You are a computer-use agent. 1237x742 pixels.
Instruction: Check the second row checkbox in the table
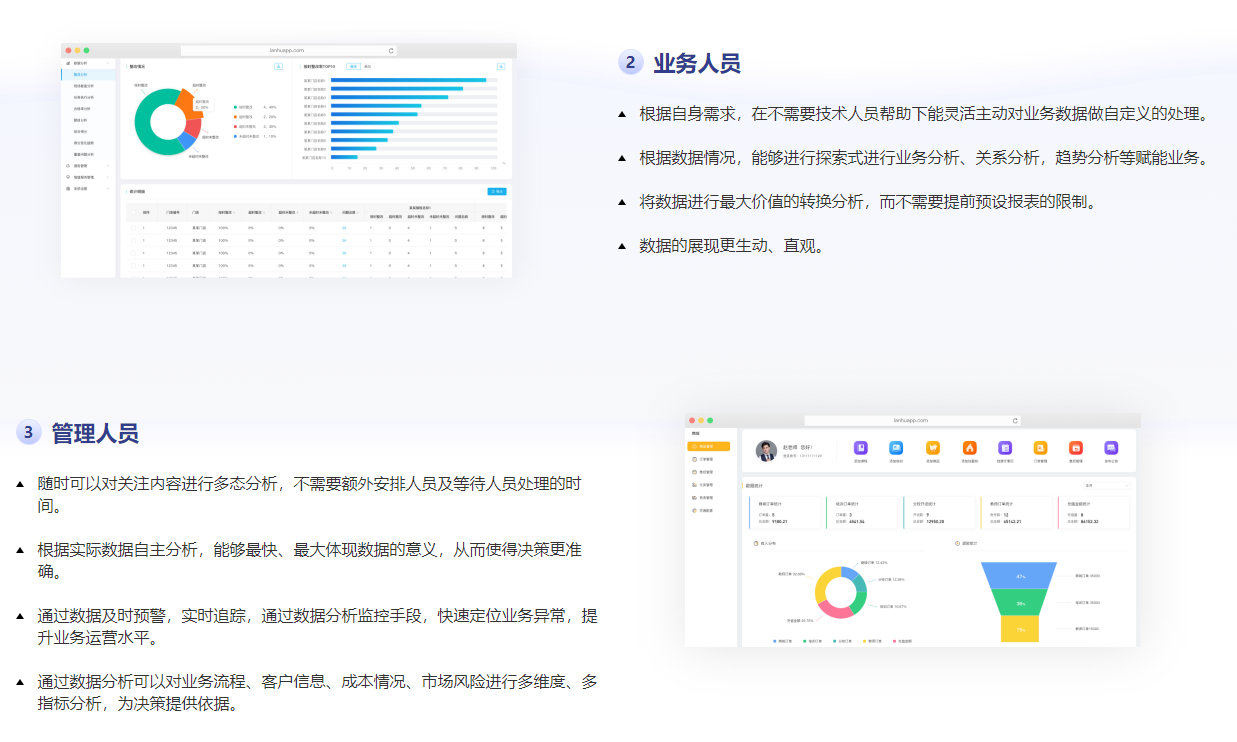point(133,240)
